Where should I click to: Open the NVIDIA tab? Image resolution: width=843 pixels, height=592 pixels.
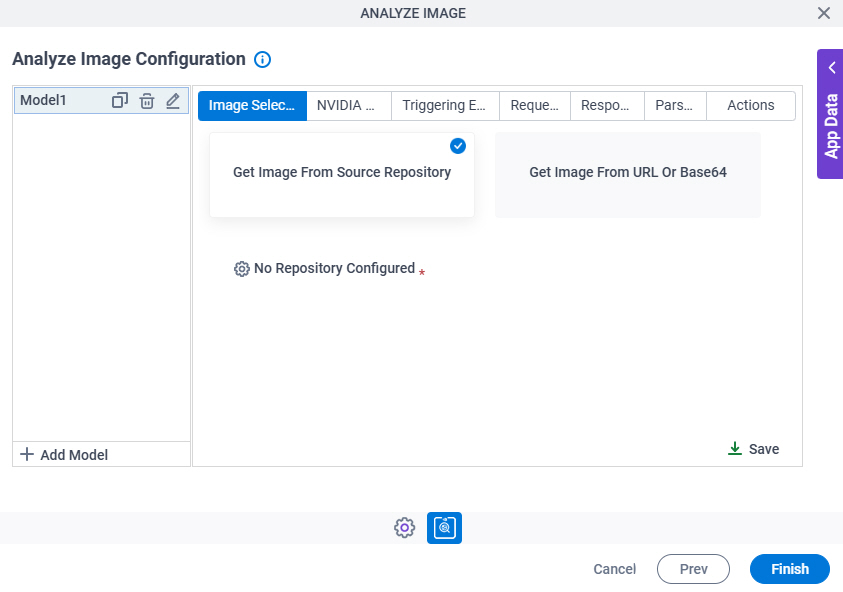[x=348, y=105]
